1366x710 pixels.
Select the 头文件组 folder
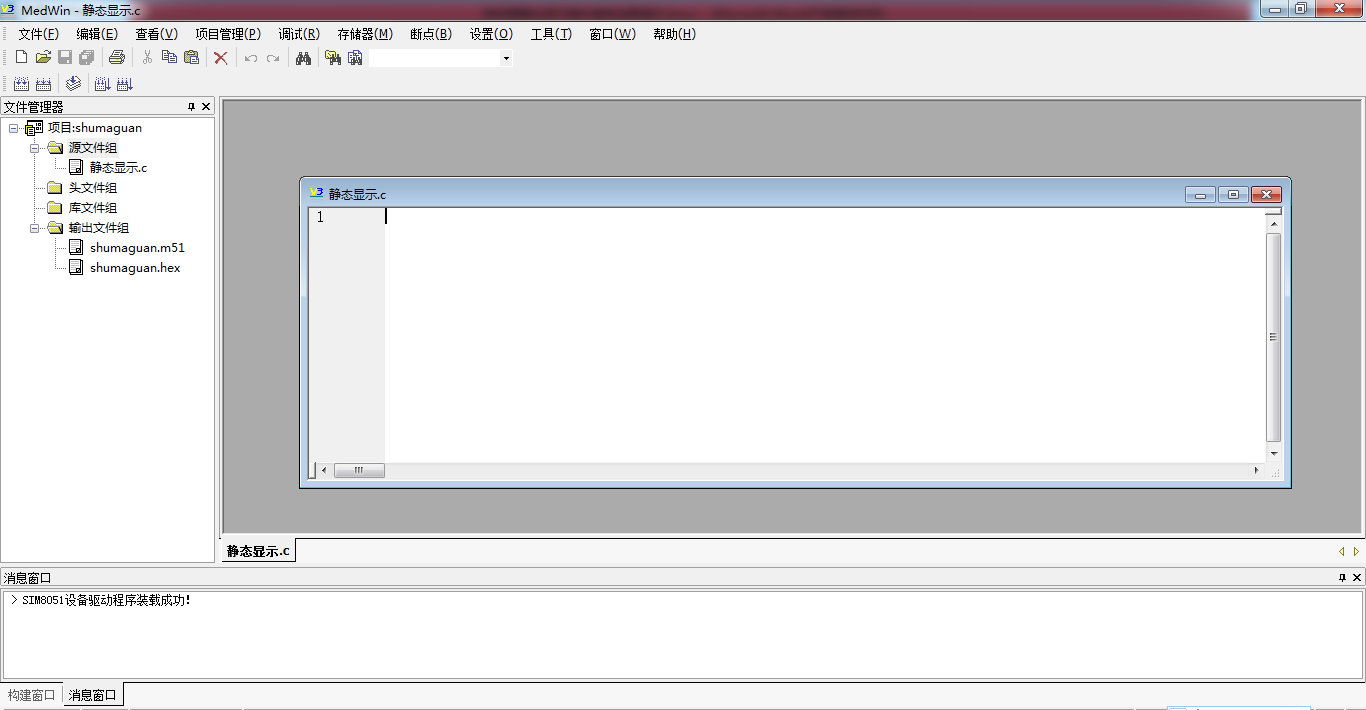pos(93,188)
